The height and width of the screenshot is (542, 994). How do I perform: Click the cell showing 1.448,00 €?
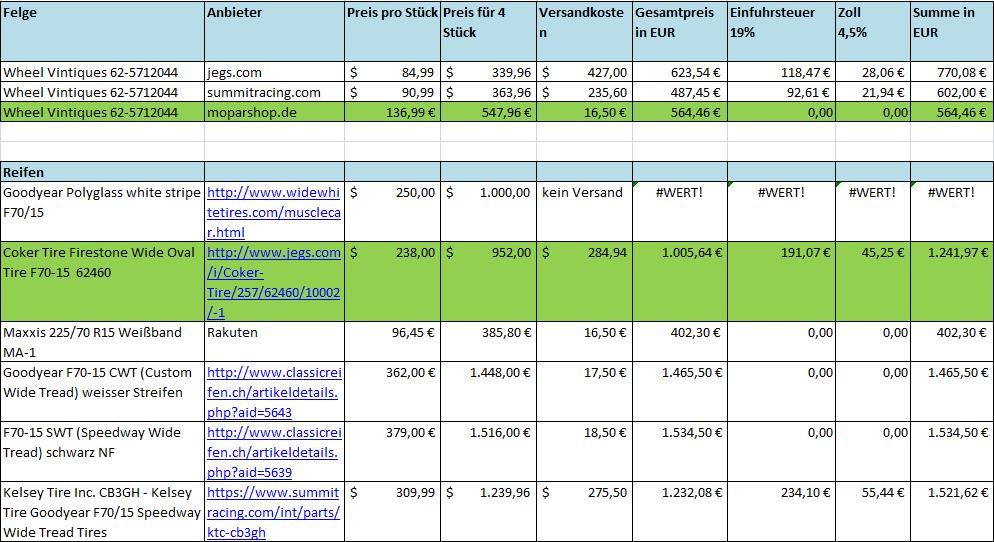(489, 392)
